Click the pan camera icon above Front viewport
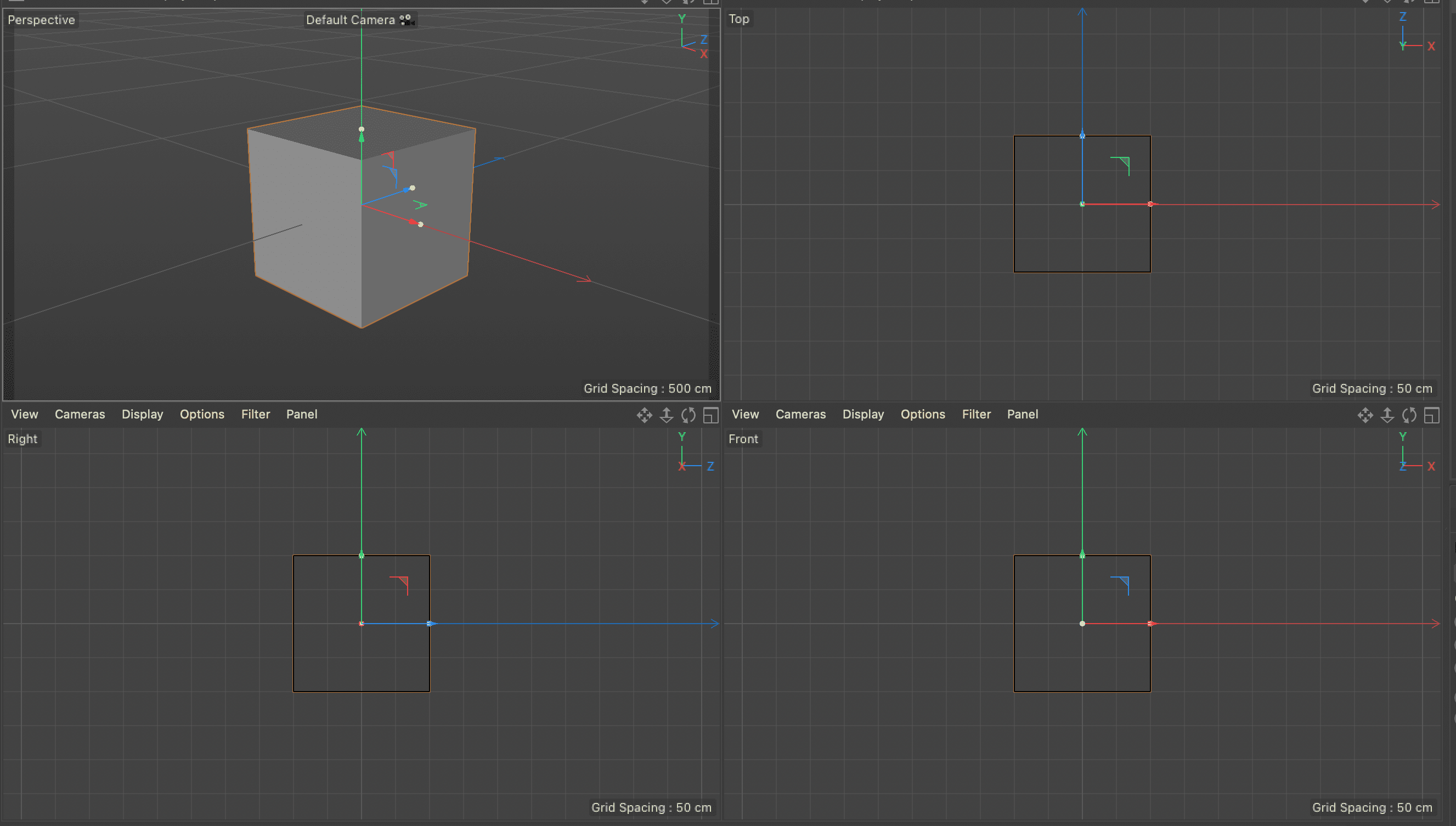Screen dimensions: 1456x826 click(1365, 415)
